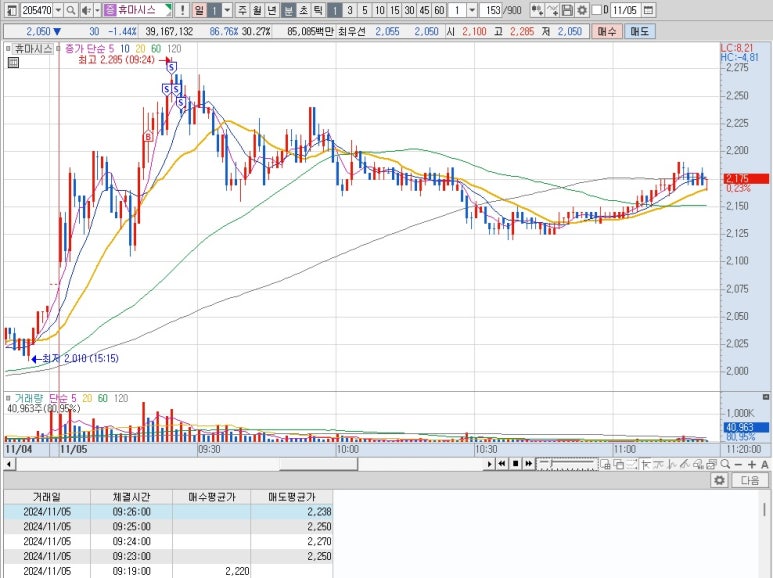Click the crosshair line tool icon
The width and height of the screenshot is (773, 578).
pyautogui.click(x=646, y=464)
